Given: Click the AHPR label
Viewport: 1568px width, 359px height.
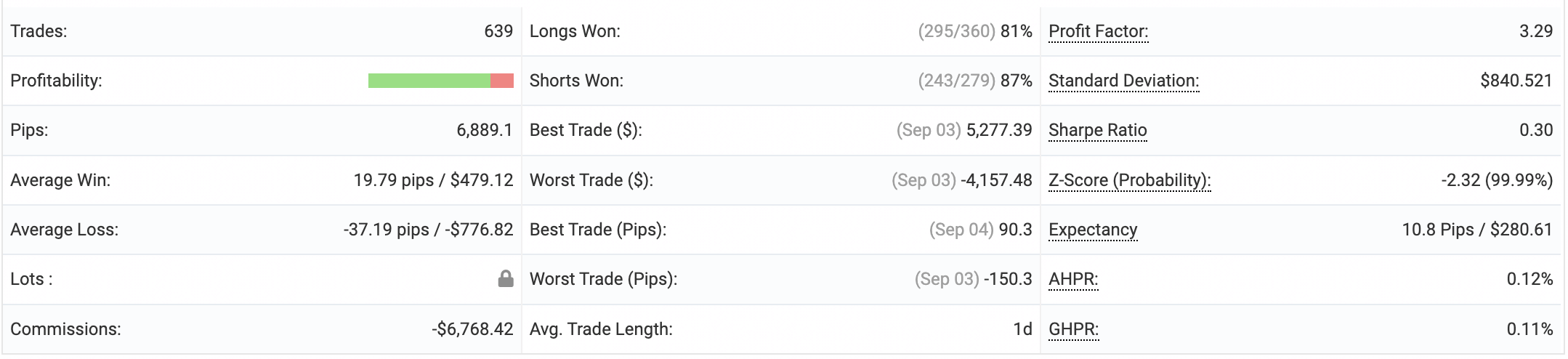Looking at the screenshot, I should coord(1073,279).
